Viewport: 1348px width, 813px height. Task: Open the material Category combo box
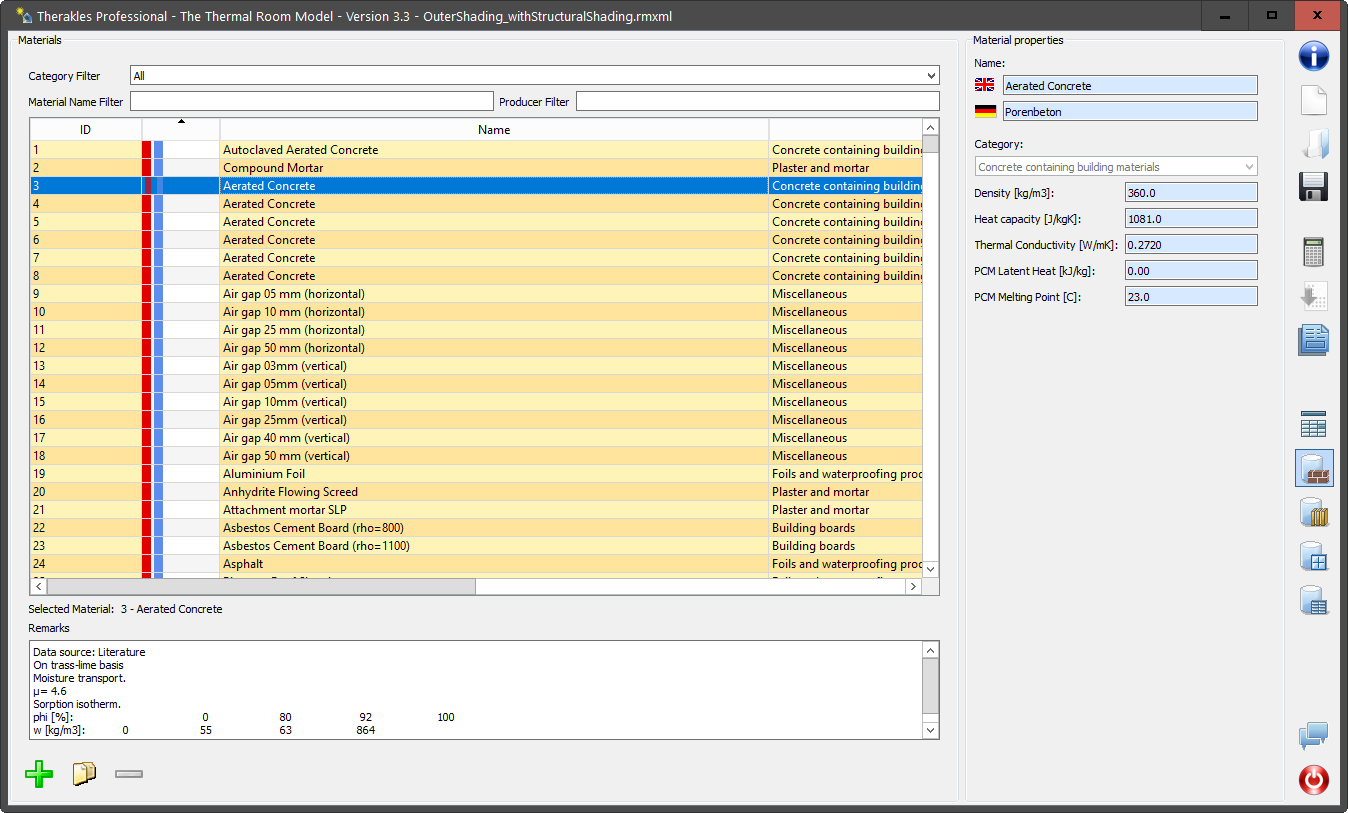click(1116, 167)
